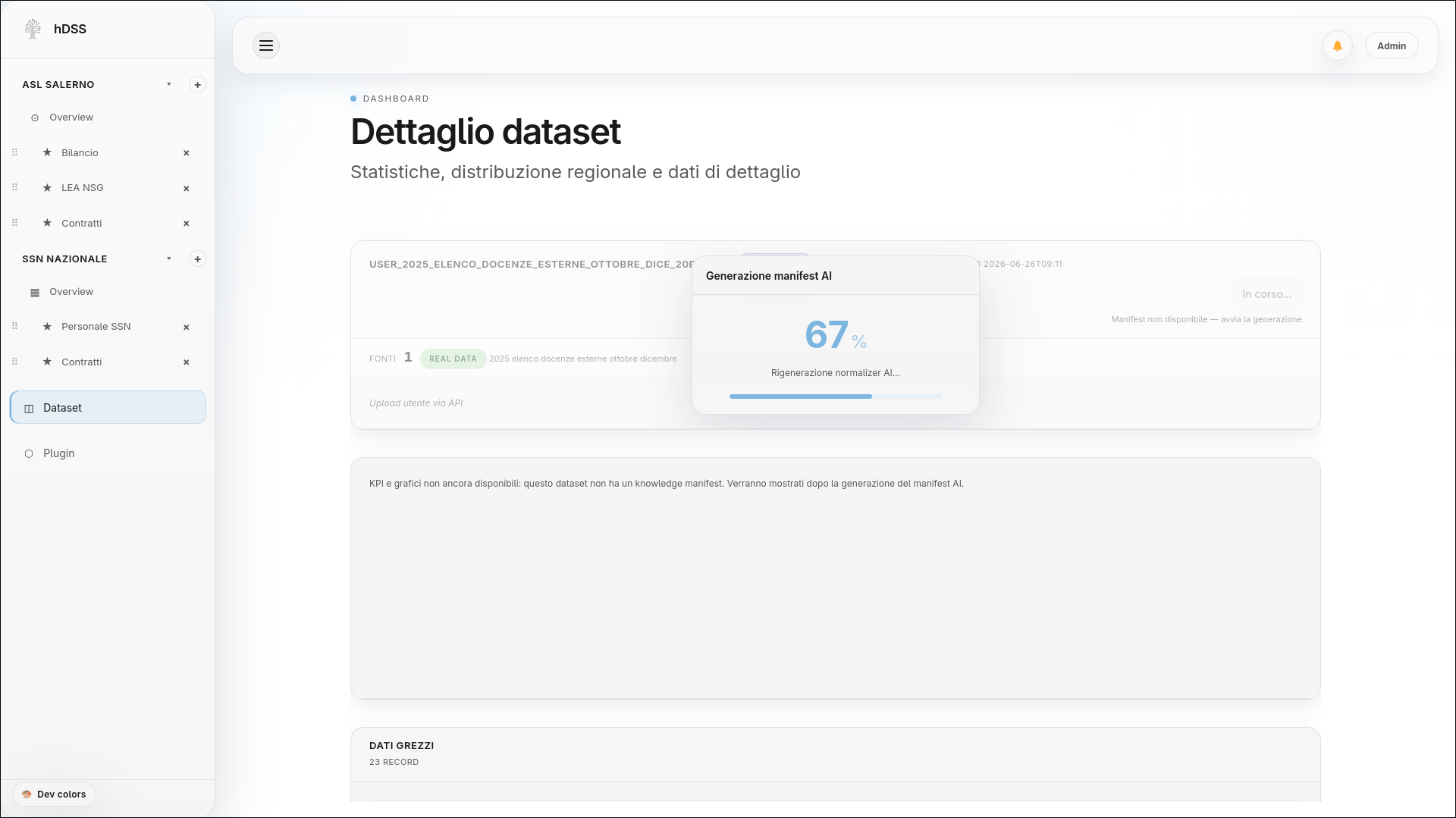Click the 67% progress value
The width and height of the screenshot is (1456, 818).
tap(835, 335)
